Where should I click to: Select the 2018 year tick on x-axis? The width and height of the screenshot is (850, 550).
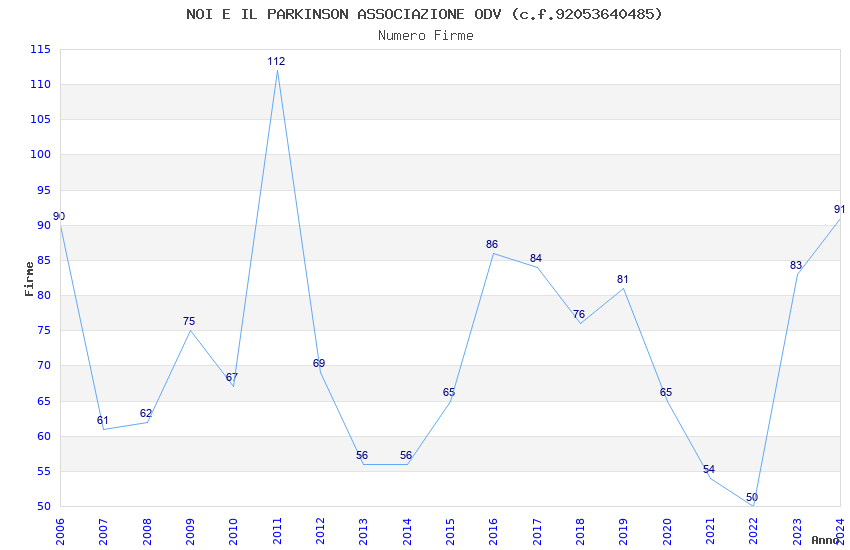[x=580, y=532]
